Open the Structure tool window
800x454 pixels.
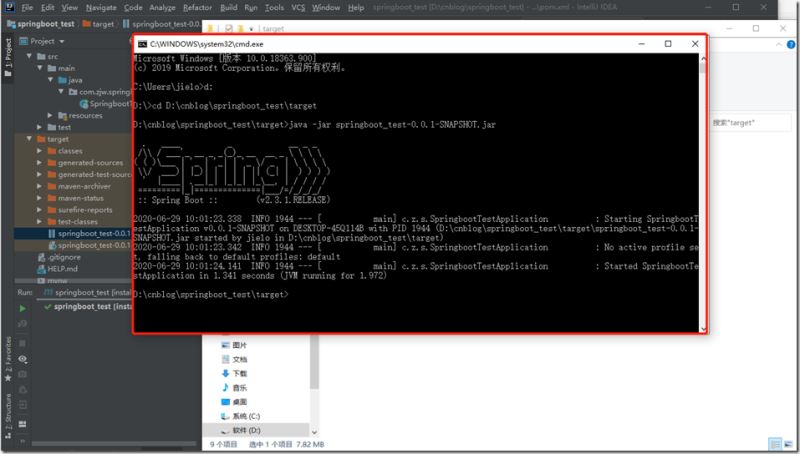pos(8,416)
